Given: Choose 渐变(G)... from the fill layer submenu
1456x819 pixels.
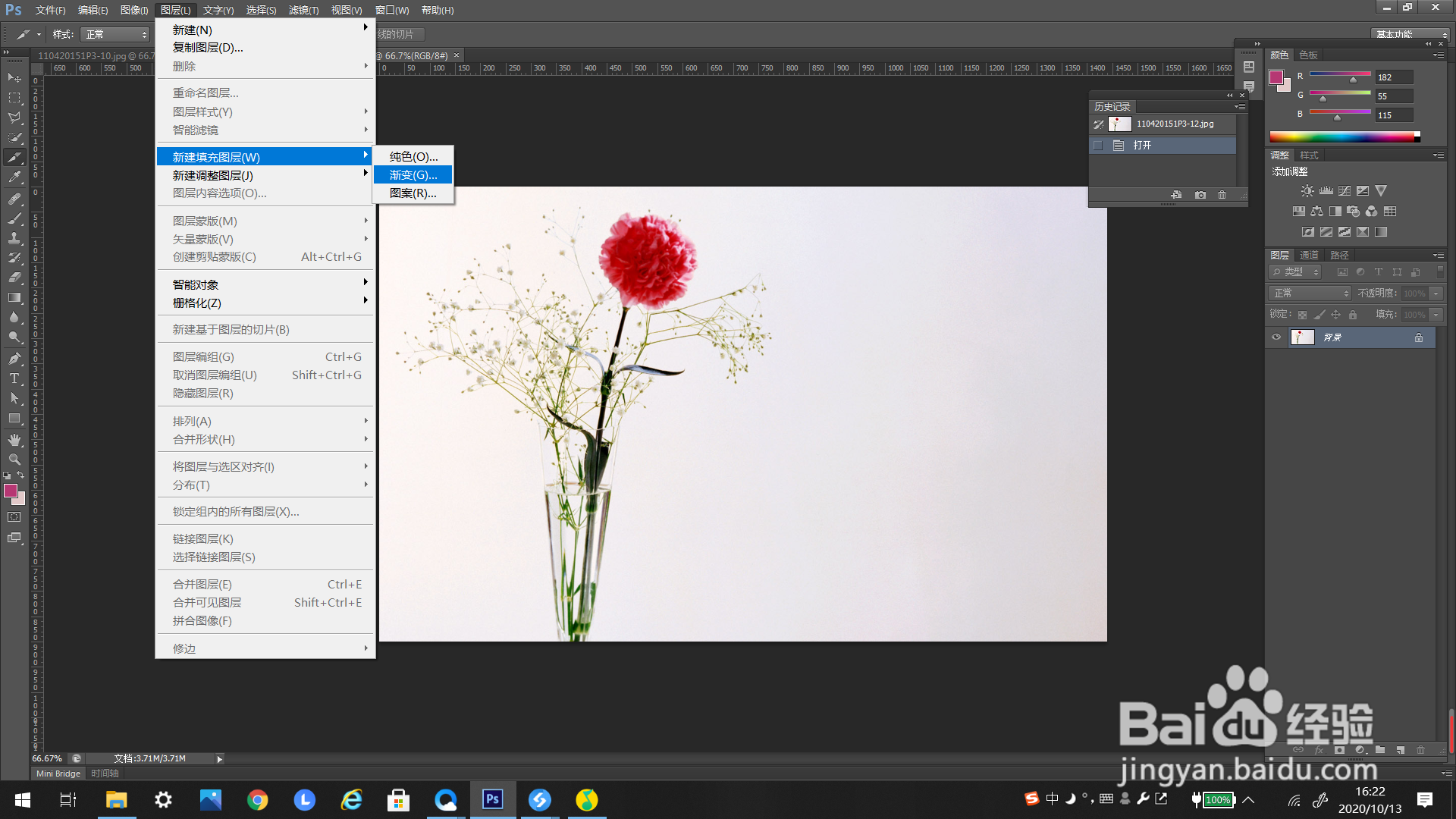Looking at the screenshot, I should 413,175.
